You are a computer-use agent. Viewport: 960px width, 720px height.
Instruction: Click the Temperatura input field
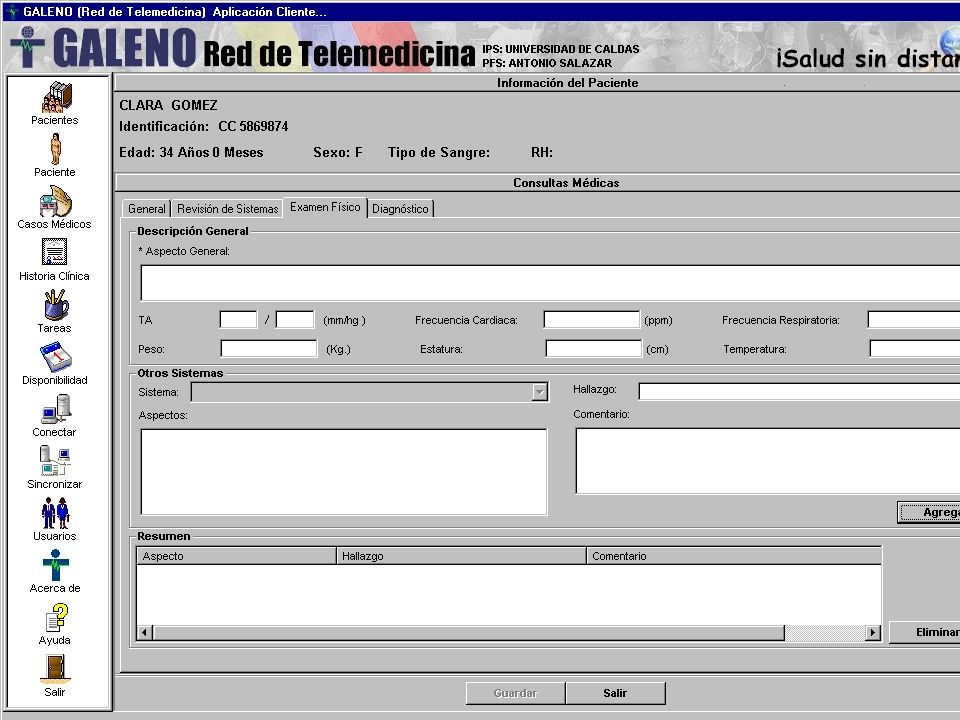[915, 349]
